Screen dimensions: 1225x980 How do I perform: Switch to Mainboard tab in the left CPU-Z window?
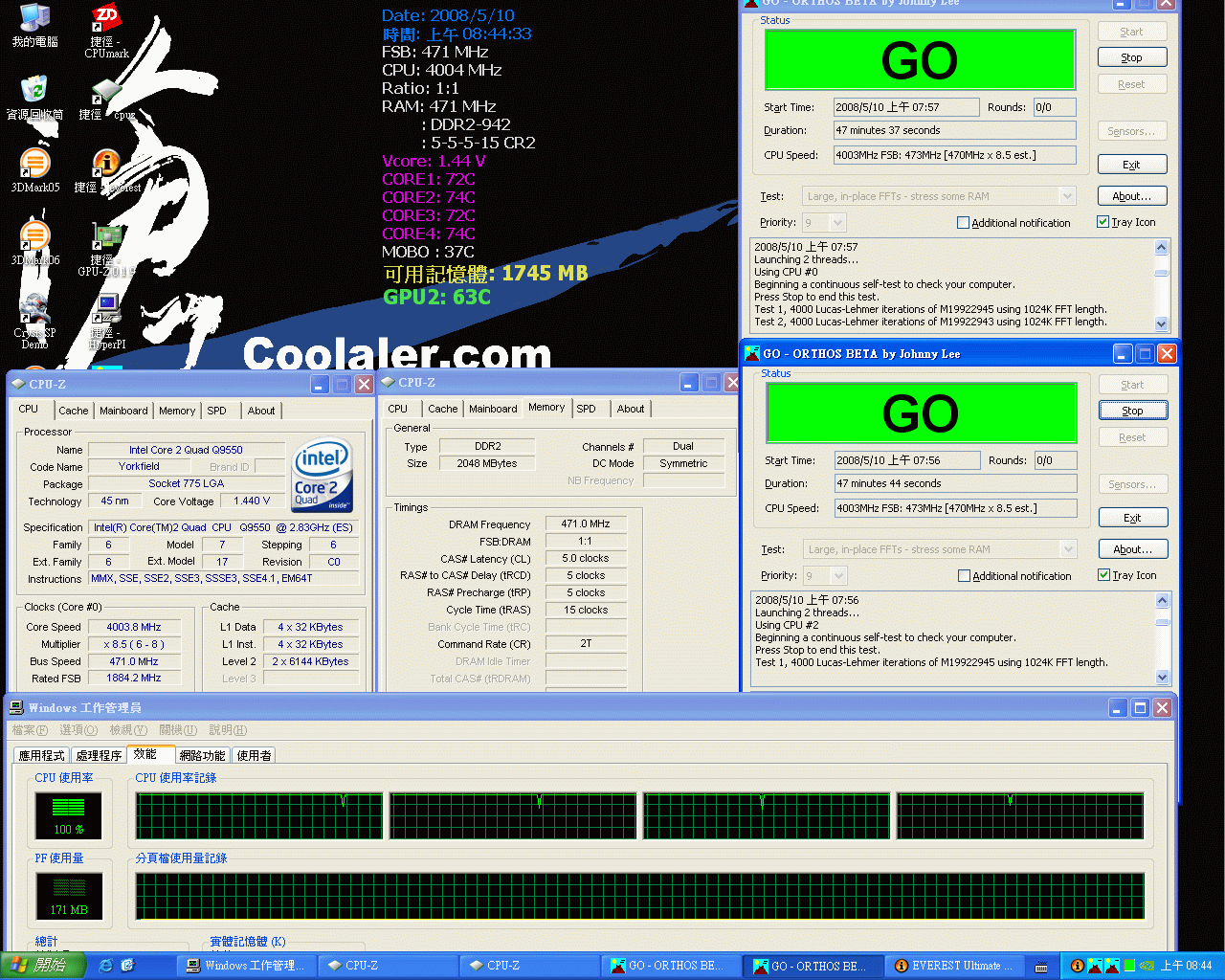pos(123,411)
